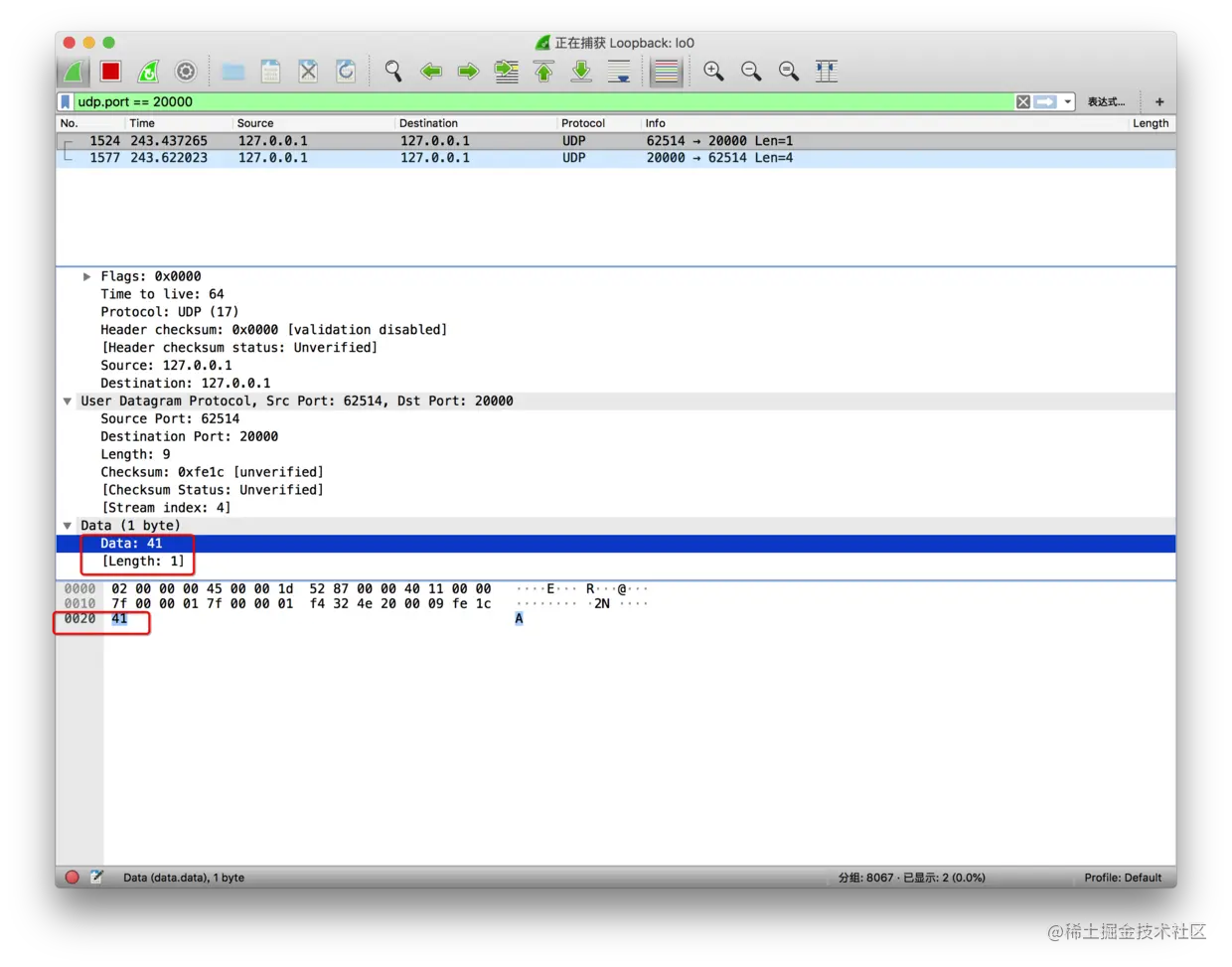Select the [Length: 1] data row
The image size is (1232, 967).
tap(616, 562)
